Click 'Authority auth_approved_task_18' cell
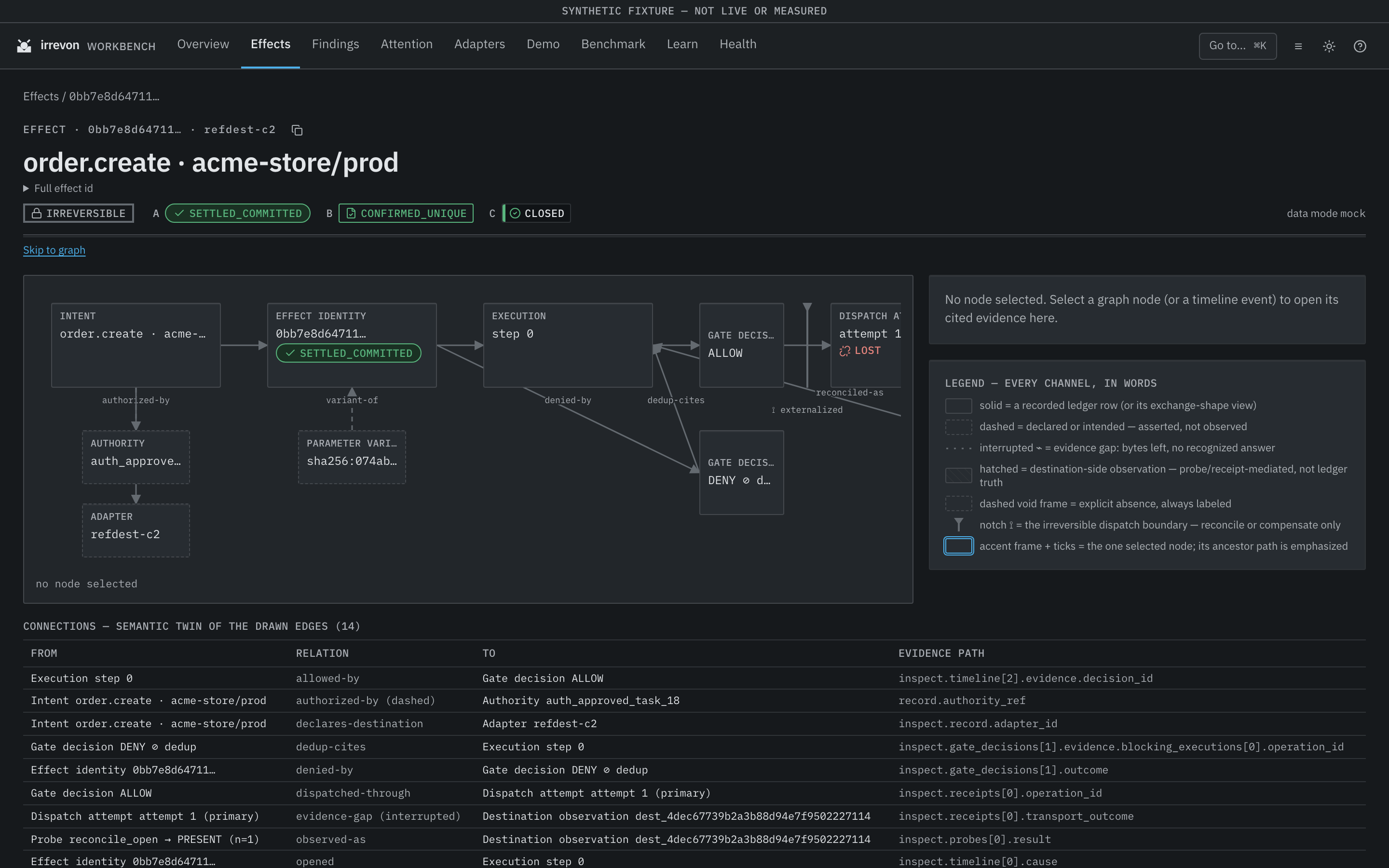Screen dimensions: 1389x868 point(581,701)
